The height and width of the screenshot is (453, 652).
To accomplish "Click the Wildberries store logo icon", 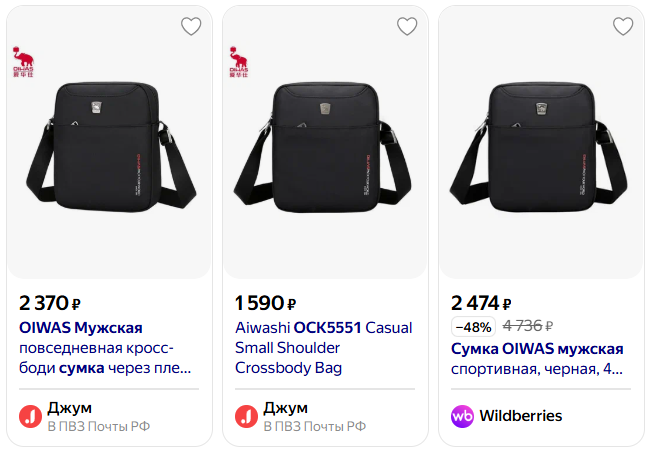I will [x=462, y=416].
